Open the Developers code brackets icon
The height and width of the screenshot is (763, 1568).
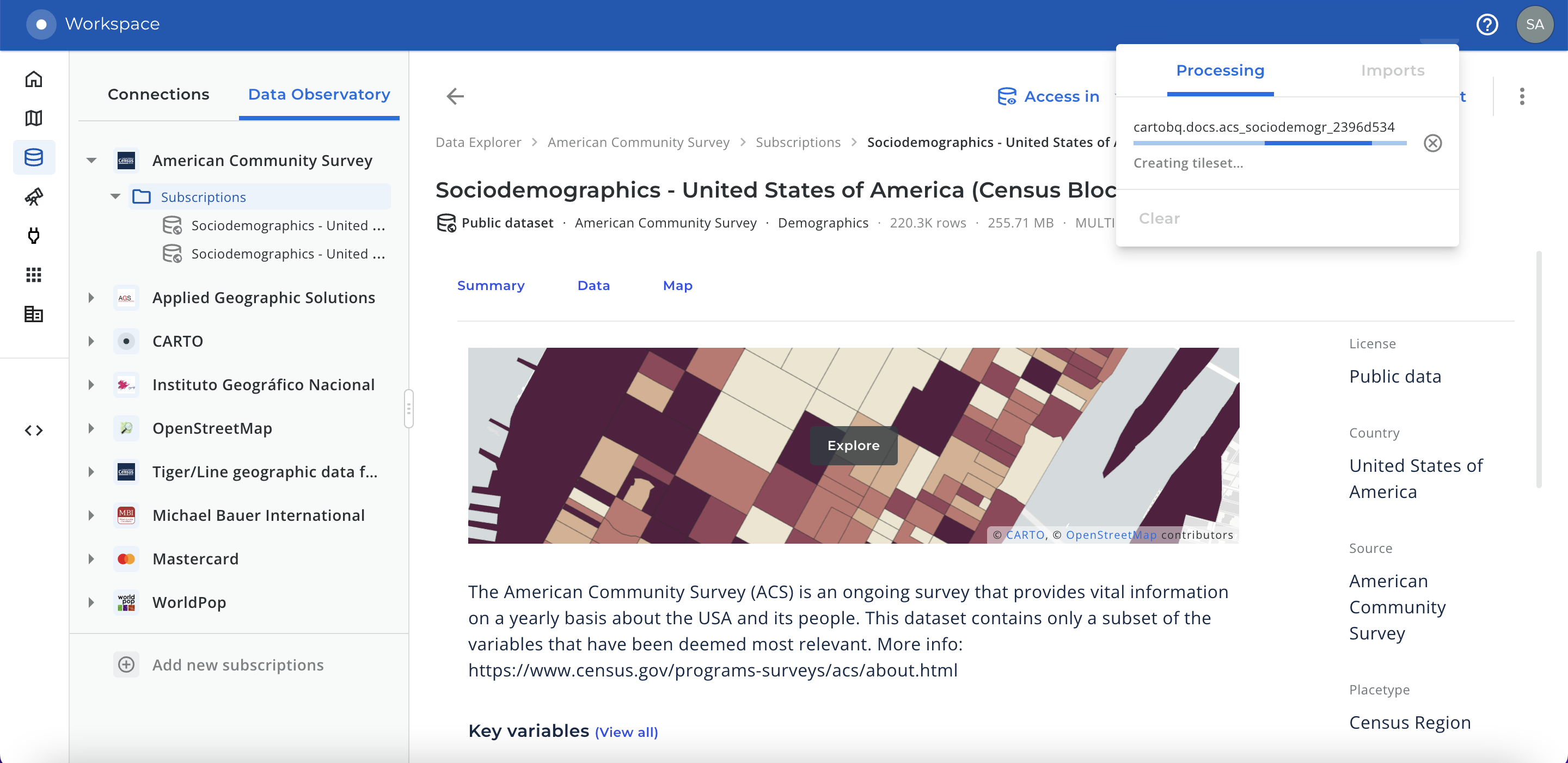coord(33,431)
